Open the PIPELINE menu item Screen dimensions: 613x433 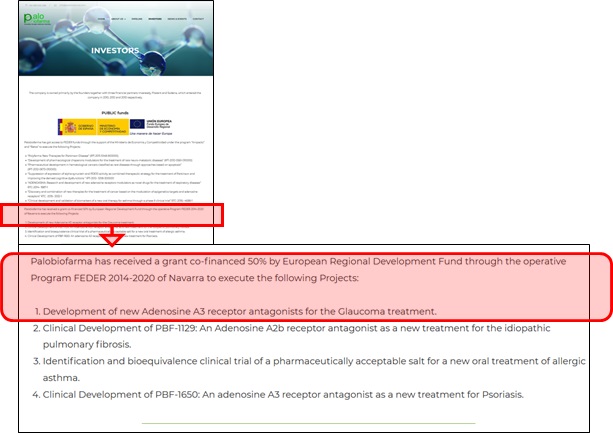point(137,19)
